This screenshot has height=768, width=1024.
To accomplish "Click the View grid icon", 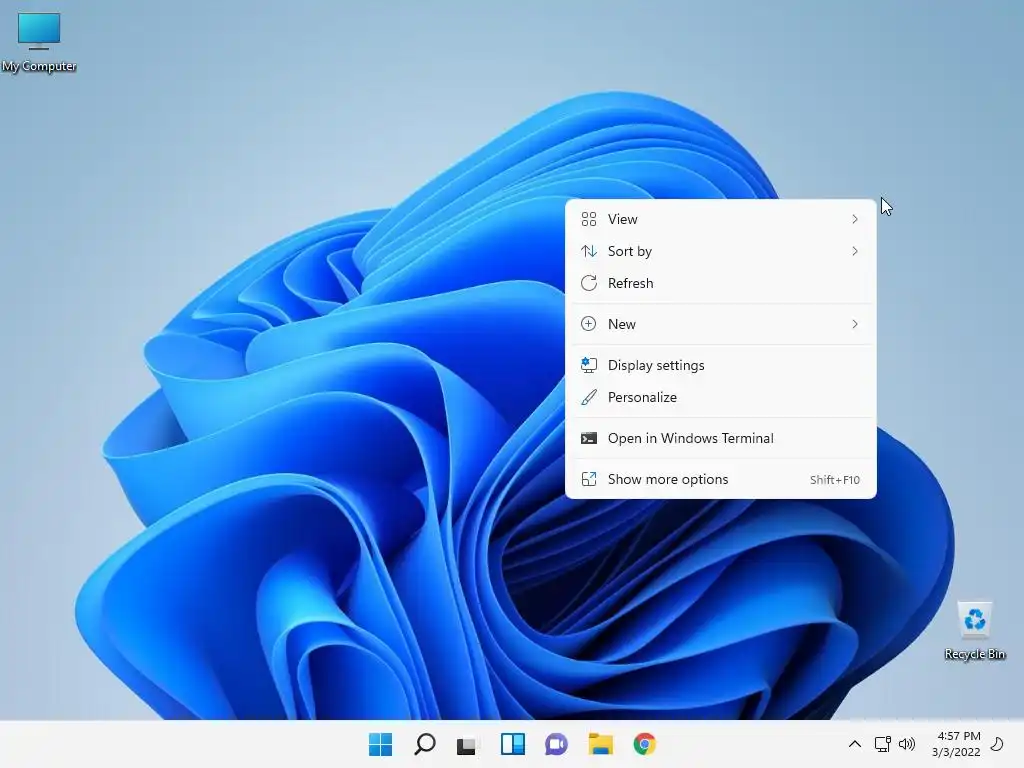I will tap(588, 219).
